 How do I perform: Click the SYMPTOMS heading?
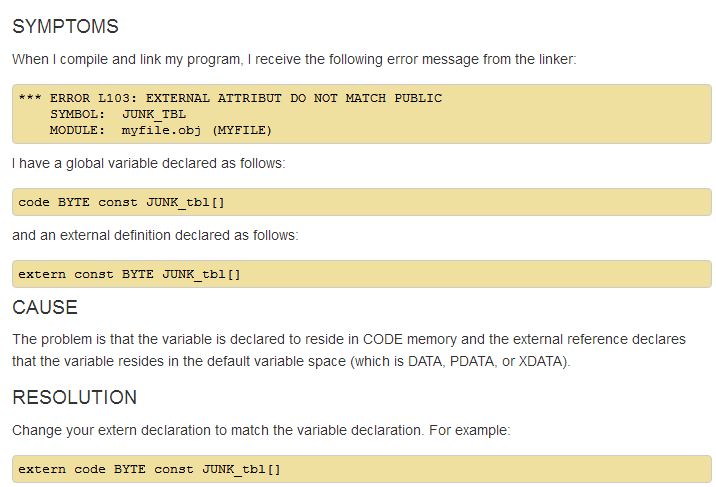pos(65,26)
